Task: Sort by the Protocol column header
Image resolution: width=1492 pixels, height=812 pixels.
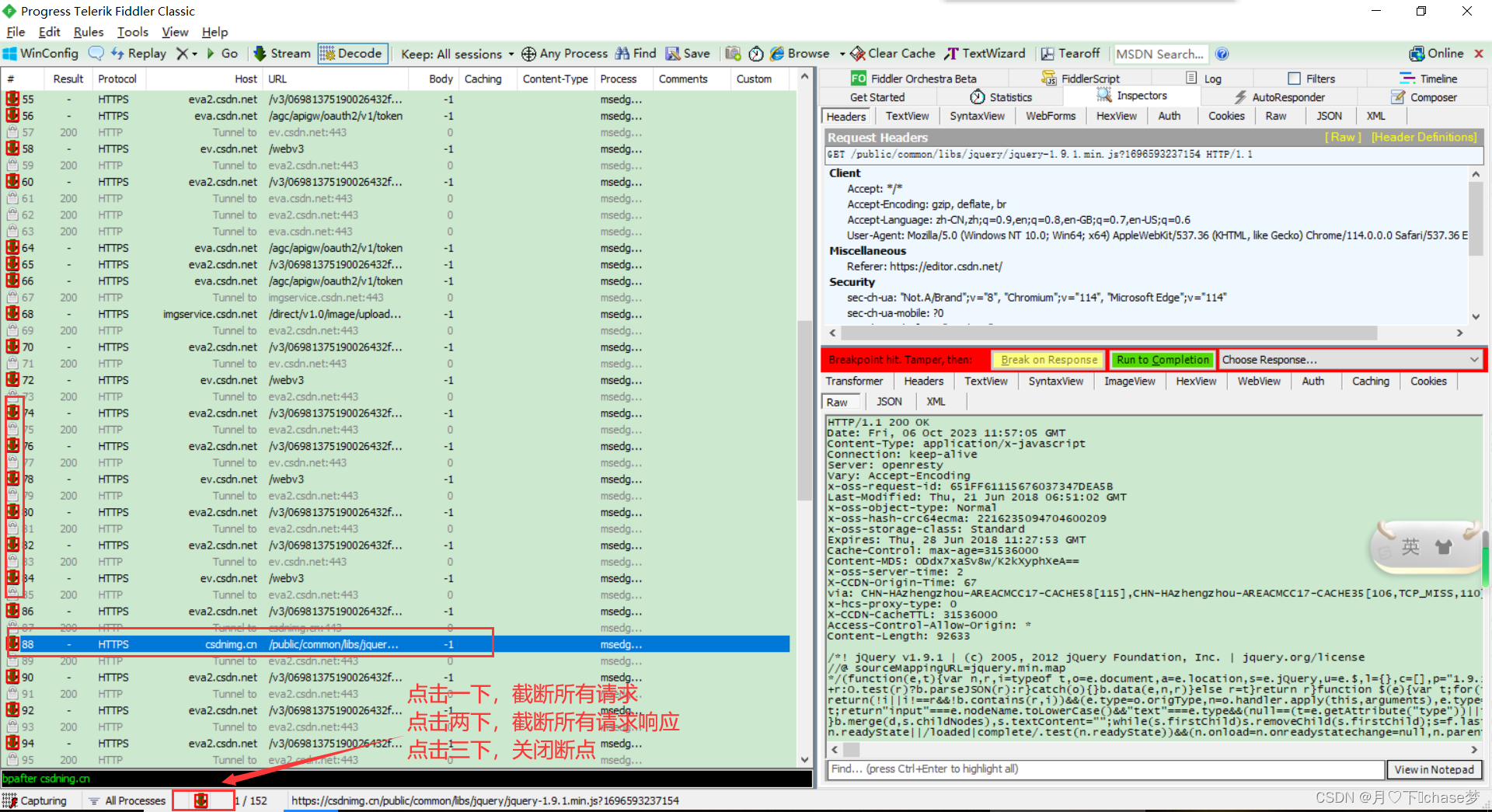Action: tap(117, 78)
